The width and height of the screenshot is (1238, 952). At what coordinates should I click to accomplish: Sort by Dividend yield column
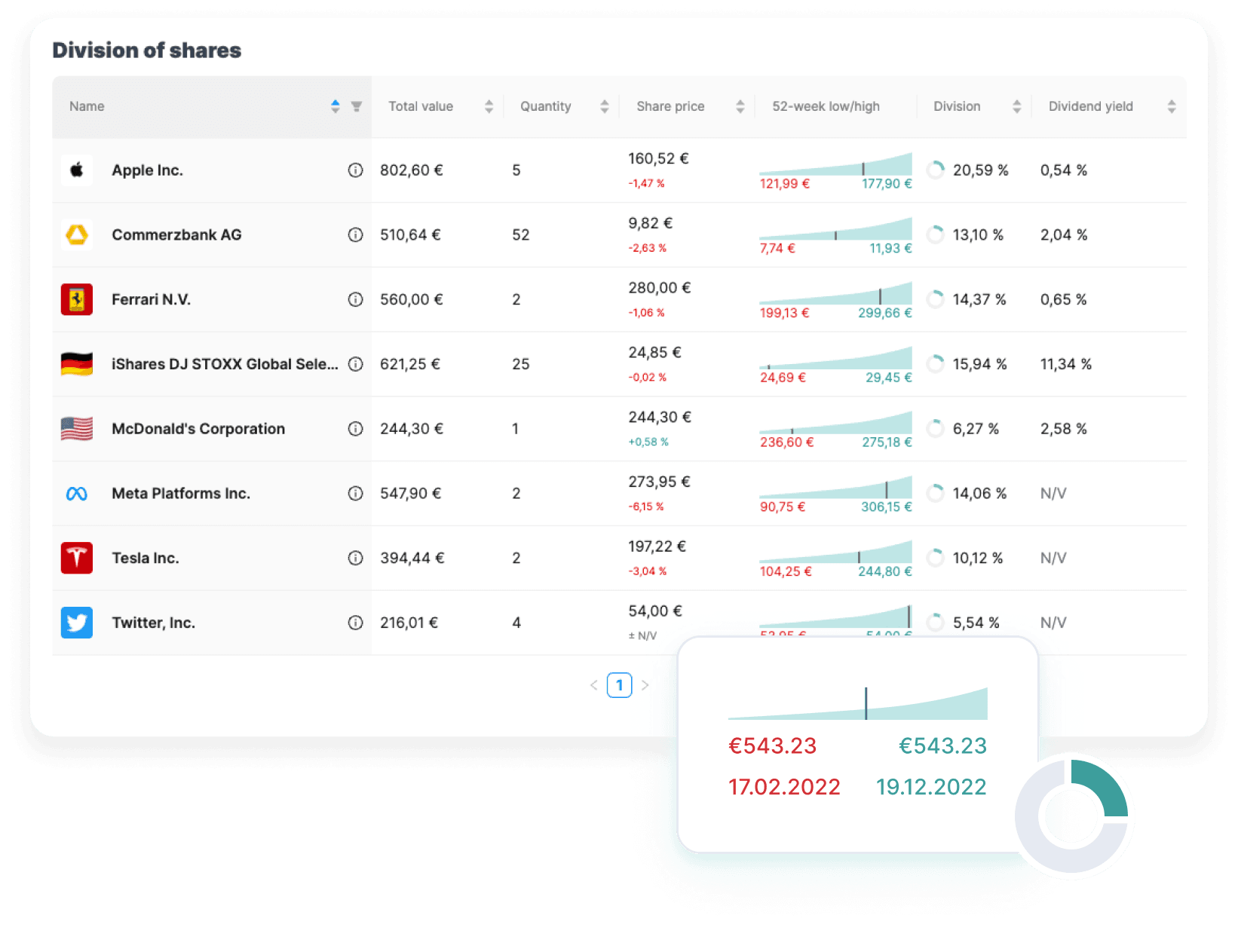pos(1171,107)
